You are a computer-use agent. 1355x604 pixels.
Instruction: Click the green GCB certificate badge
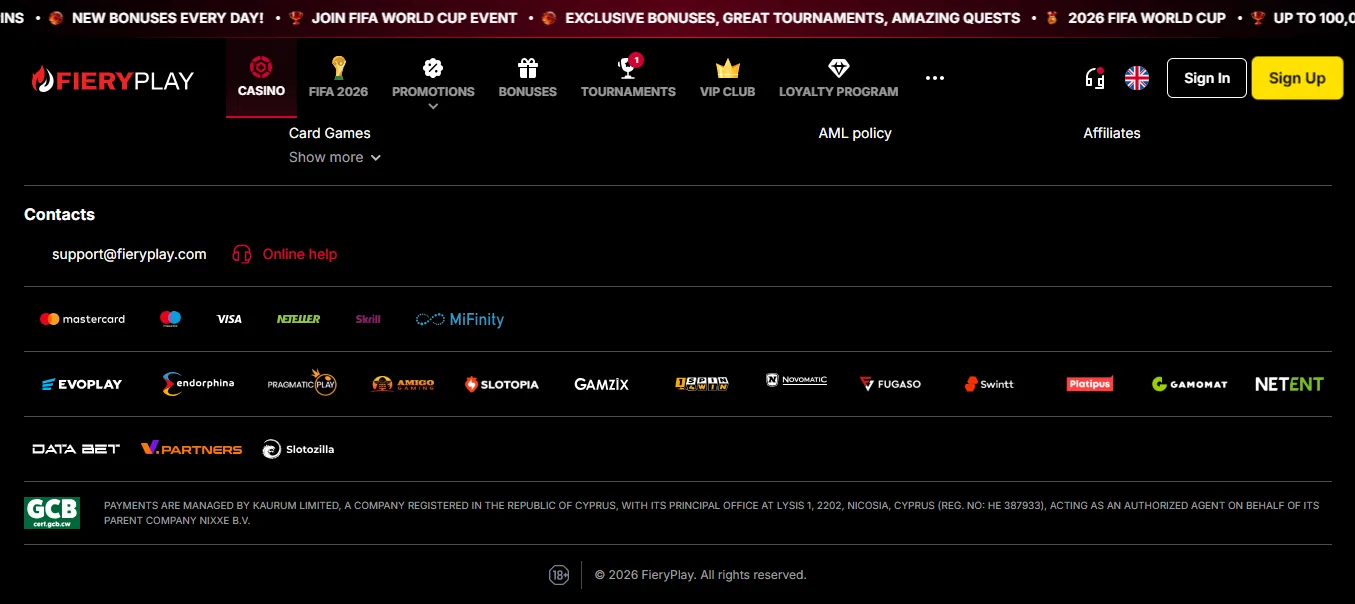point(52,513)
